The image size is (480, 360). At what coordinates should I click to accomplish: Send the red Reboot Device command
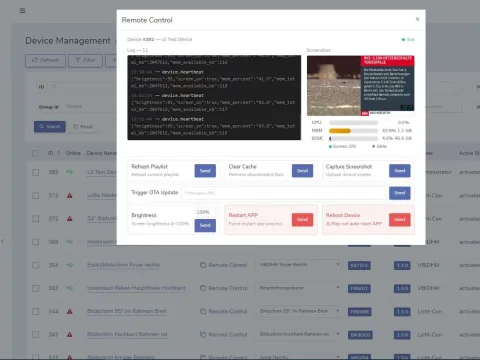400,220
